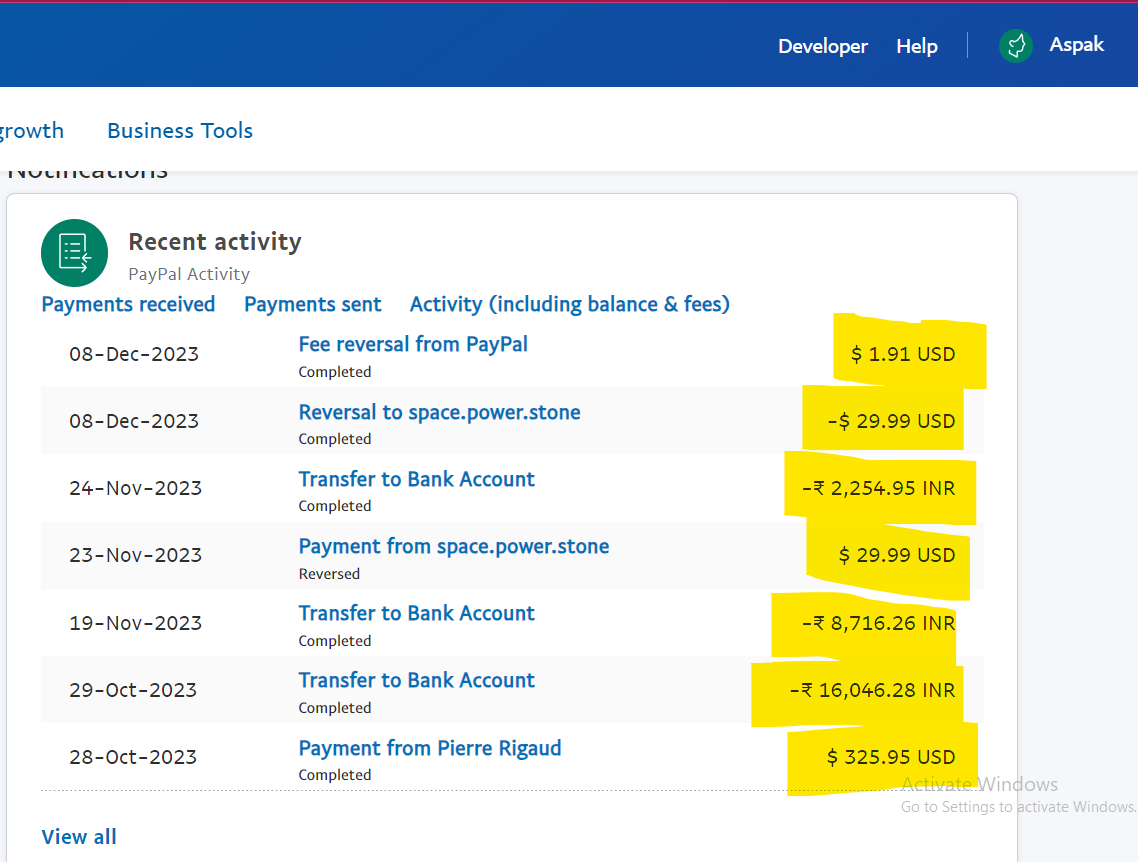Open Payment from space.power.stone transaction
1138x862 pixels.
coord(454,546)
